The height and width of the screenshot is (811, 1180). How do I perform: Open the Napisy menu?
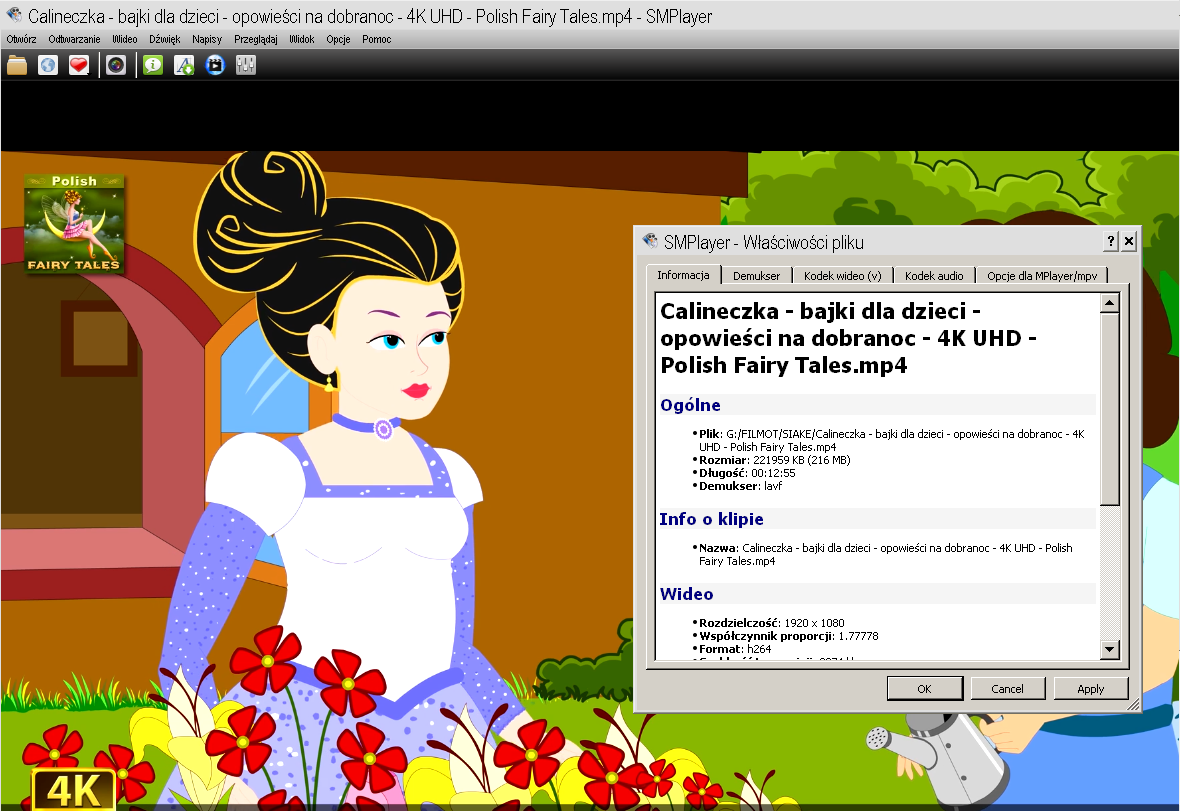click(x=207, y=39)
